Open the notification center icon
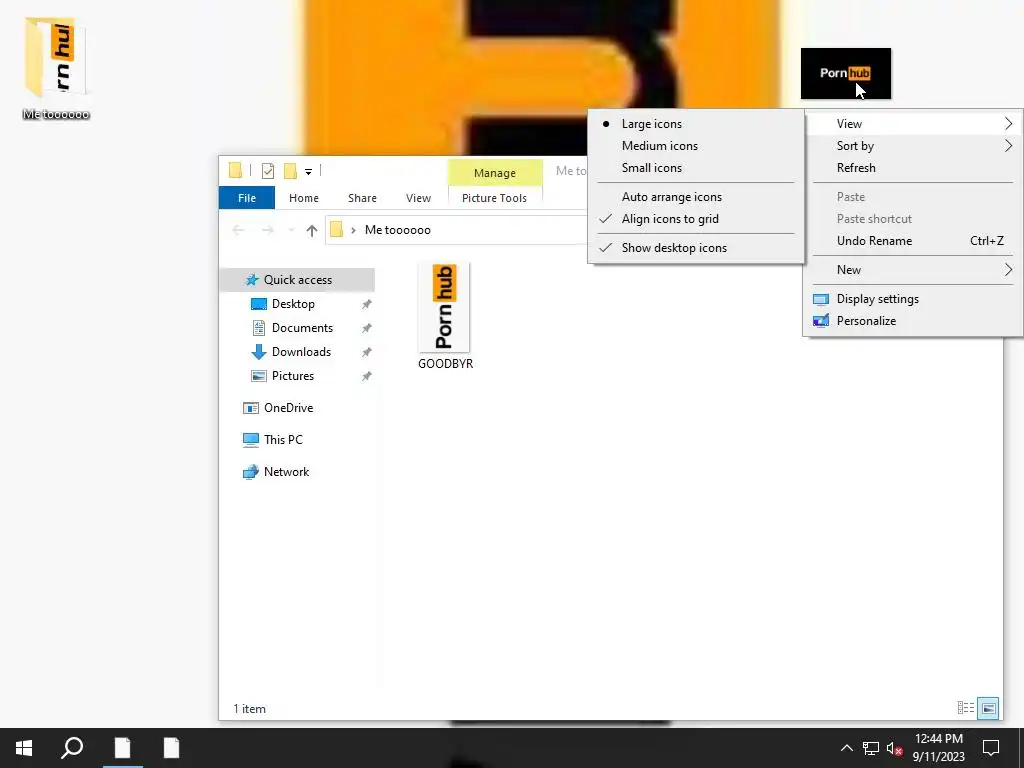 (x=991, y=748)
